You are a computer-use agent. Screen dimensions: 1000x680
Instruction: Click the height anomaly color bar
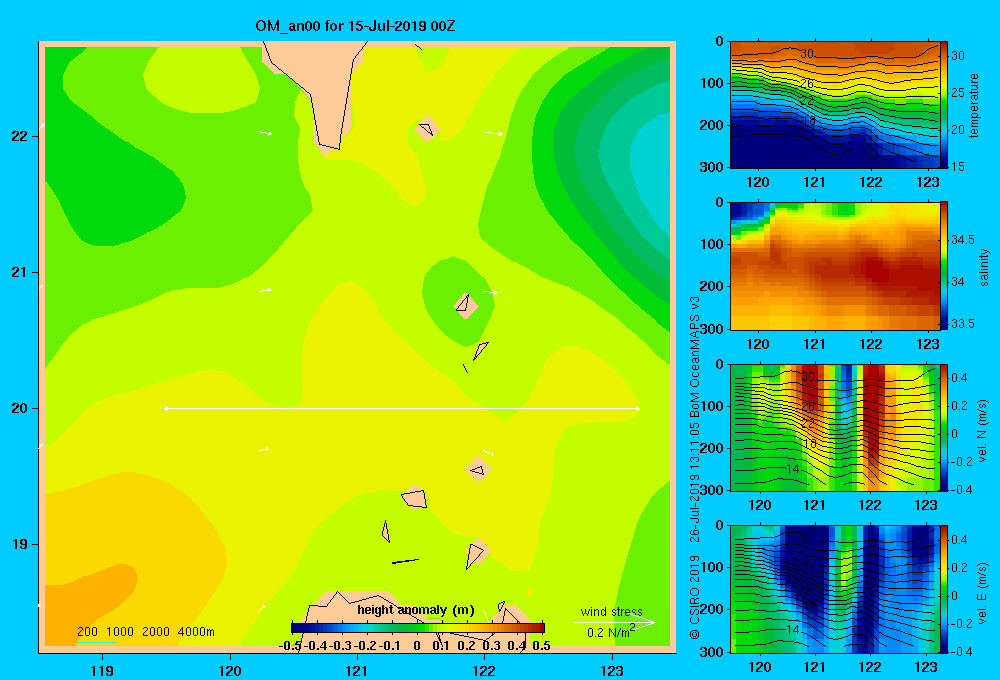click(418, 628)
